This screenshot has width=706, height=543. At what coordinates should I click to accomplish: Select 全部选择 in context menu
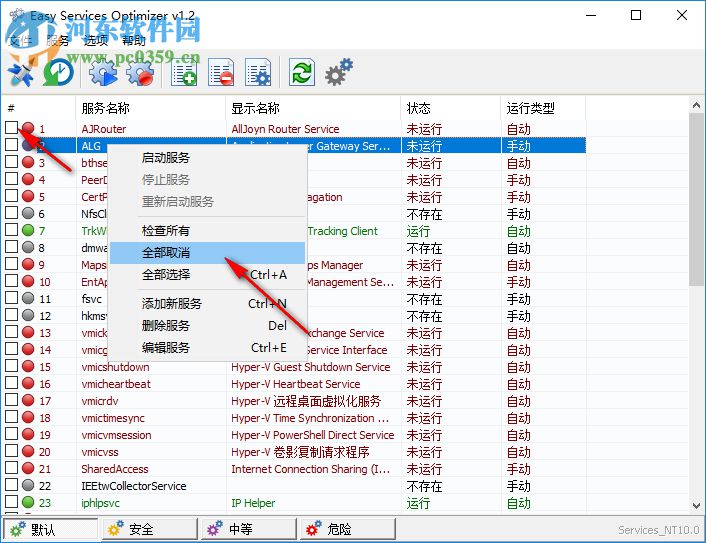pos(208,275)
